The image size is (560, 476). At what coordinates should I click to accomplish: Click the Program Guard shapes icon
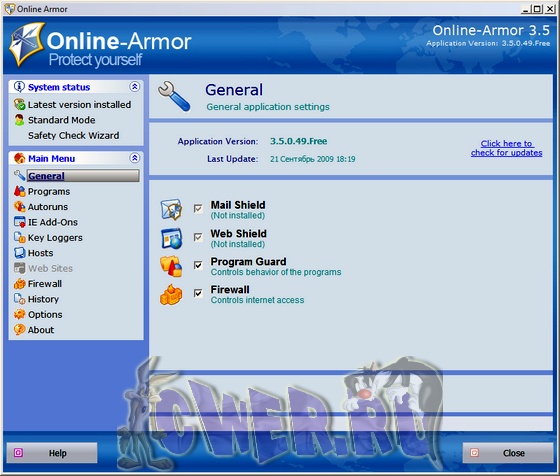tap(171, 266)
